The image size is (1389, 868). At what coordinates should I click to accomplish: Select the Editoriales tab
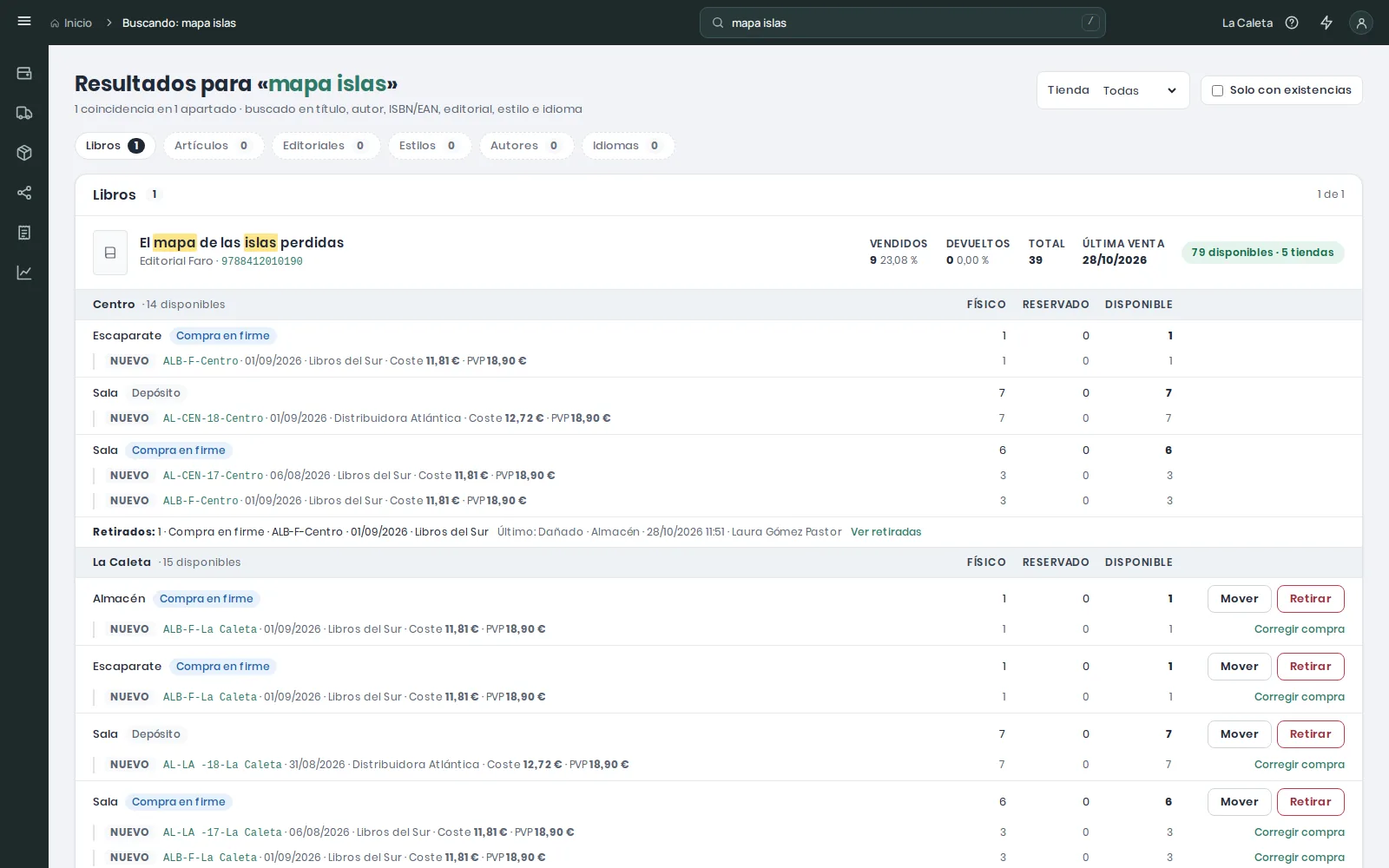coord(326,146)
